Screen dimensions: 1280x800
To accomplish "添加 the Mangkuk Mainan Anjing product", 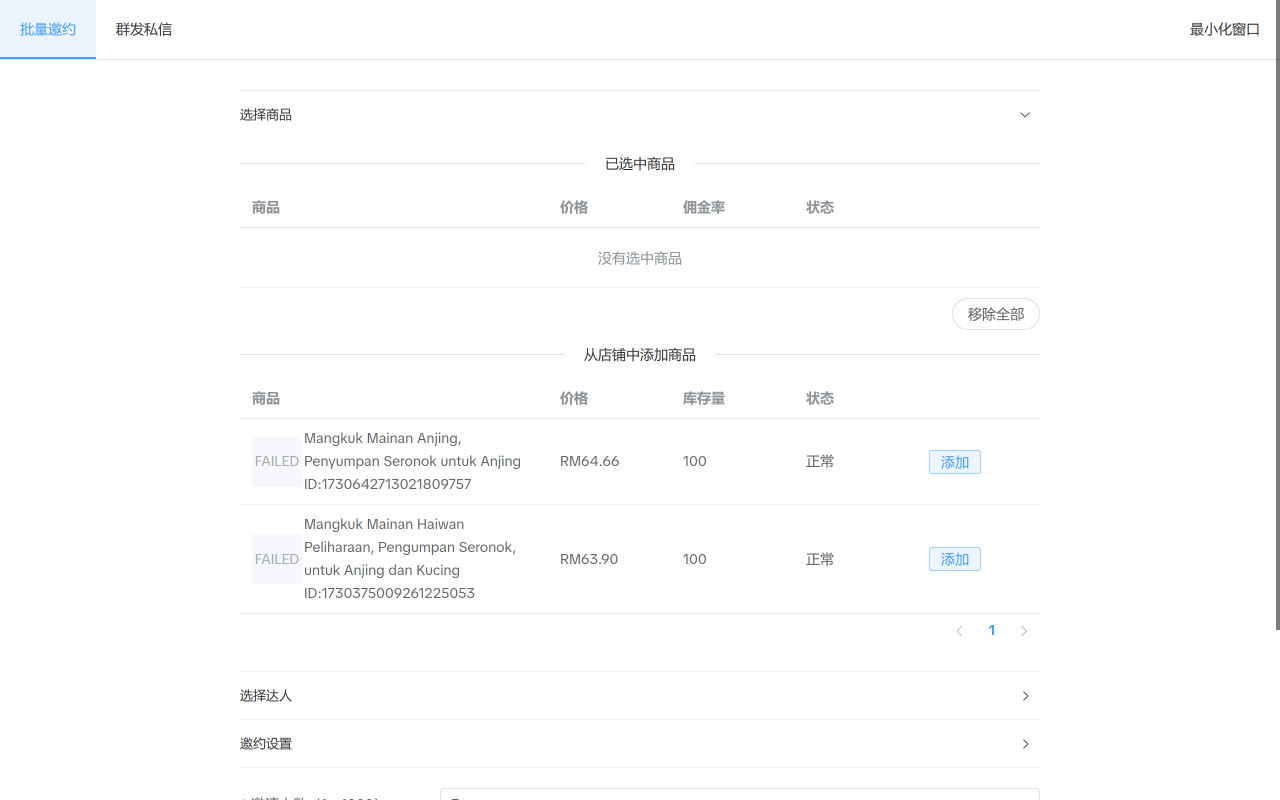I will click(x=954, y=461).
